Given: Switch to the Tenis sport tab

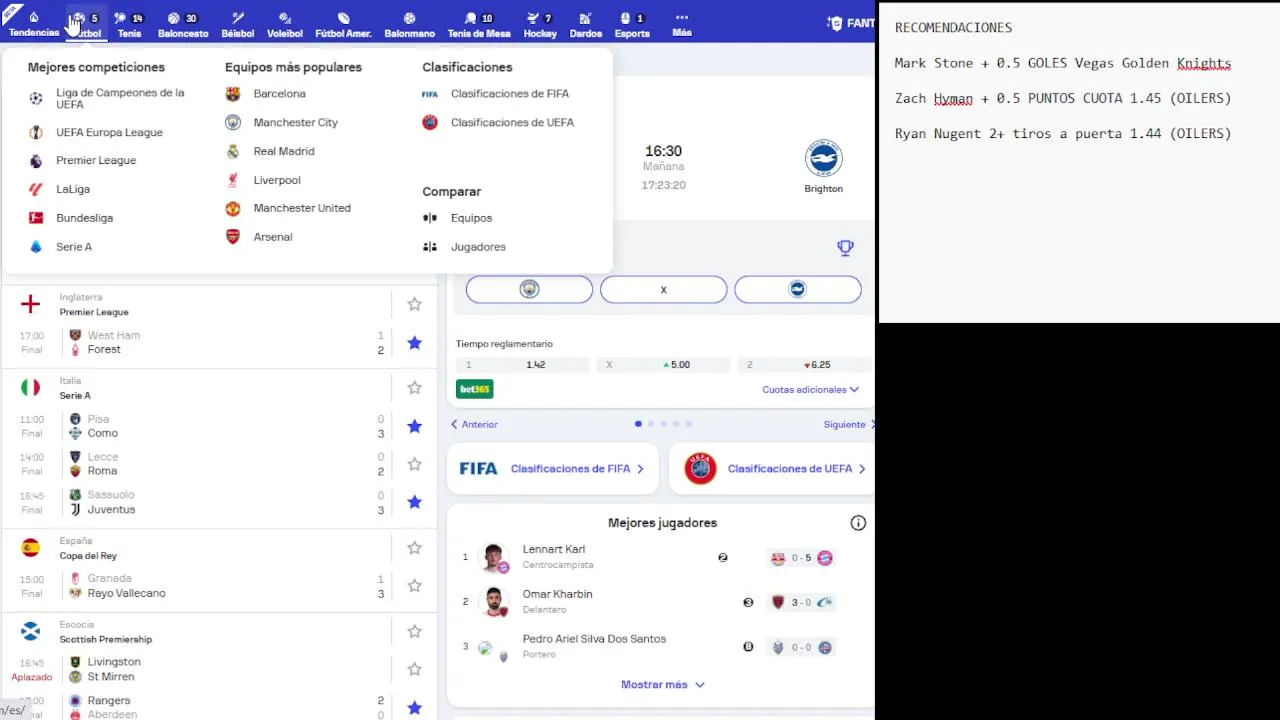Looking at the screenshot, I should pyautogui.click(x=129, y=25).
